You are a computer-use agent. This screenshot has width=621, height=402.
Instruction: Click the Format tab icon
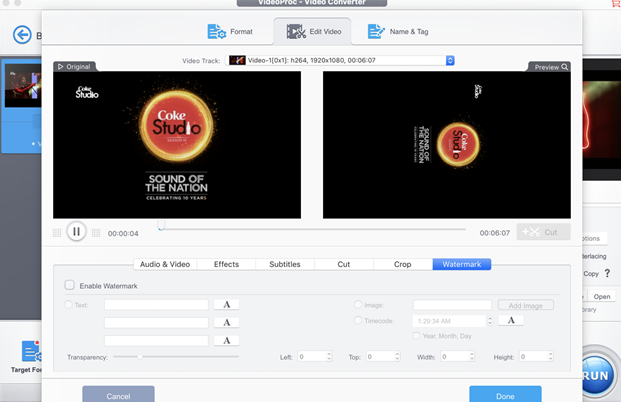(216, 32)
